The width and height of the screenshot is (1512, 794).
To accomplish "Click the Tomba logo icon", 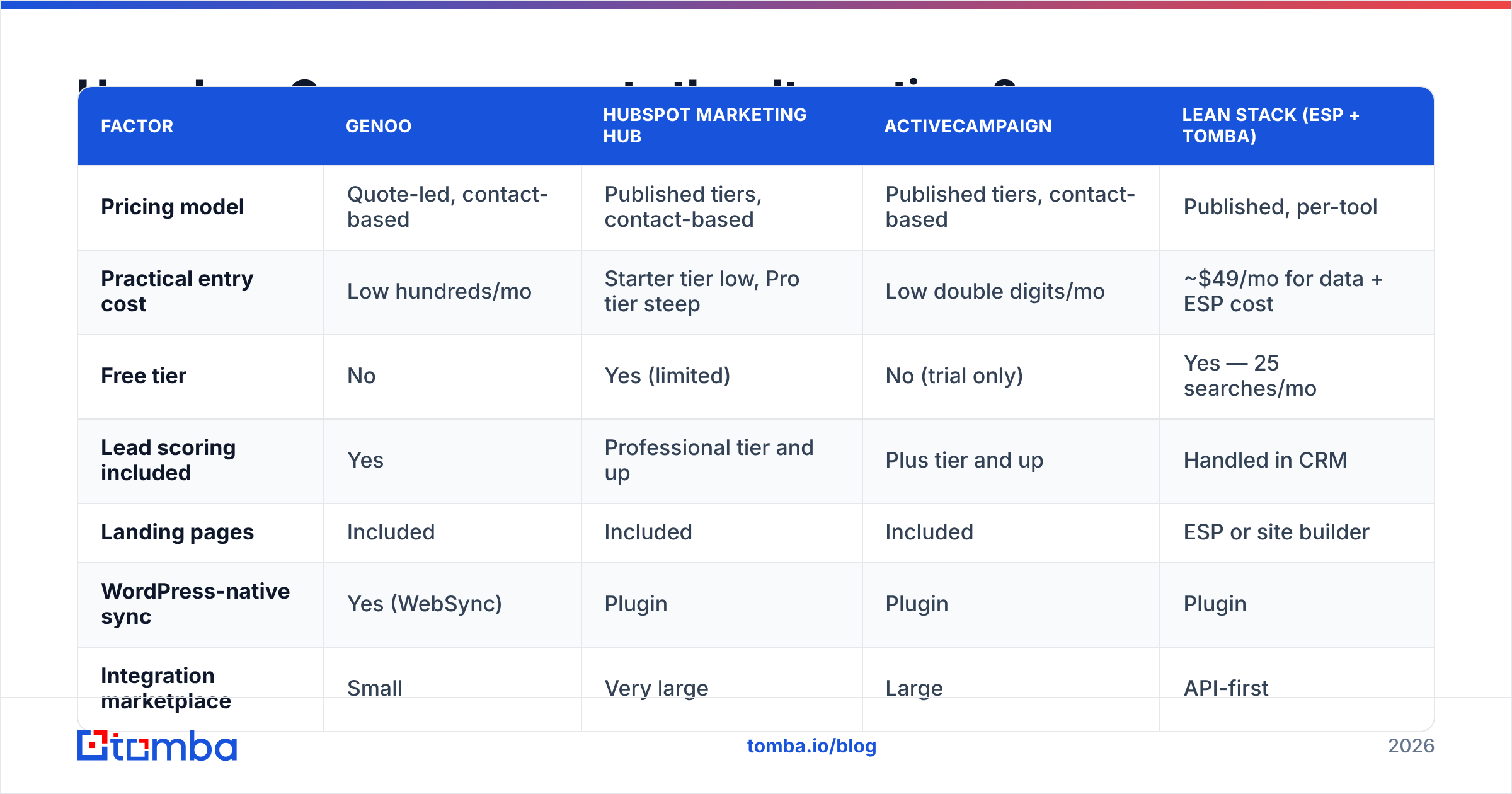I will 92,745.
